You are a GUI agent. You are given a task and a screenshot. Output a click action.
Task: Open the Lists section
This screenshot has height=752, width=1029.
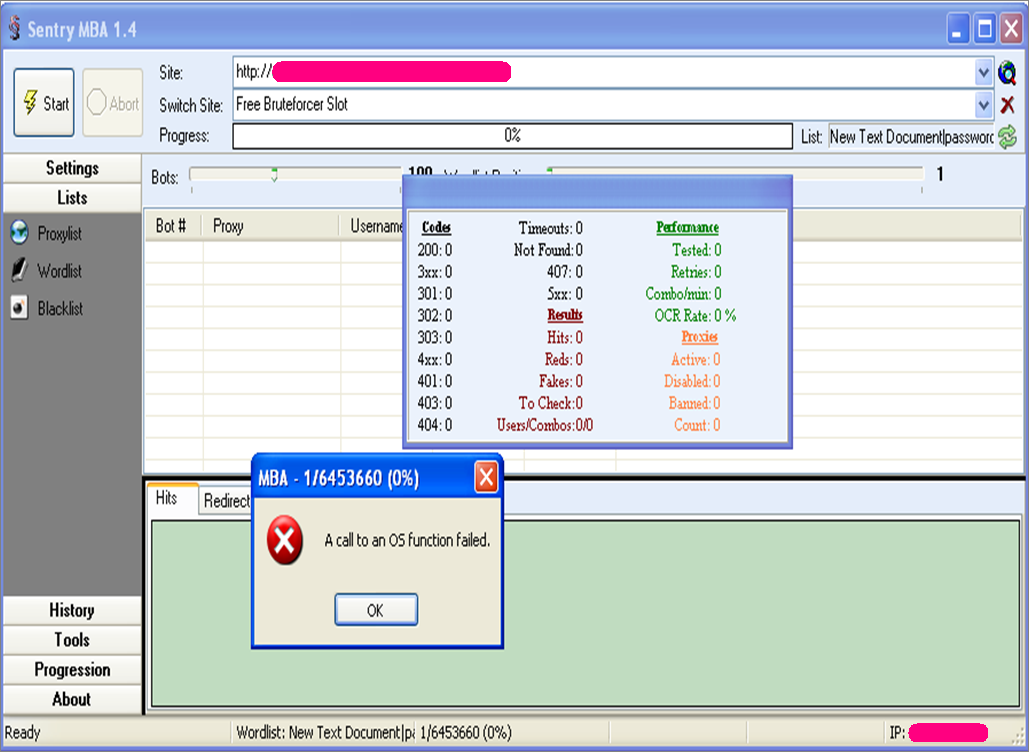click(x=72, y=198)
